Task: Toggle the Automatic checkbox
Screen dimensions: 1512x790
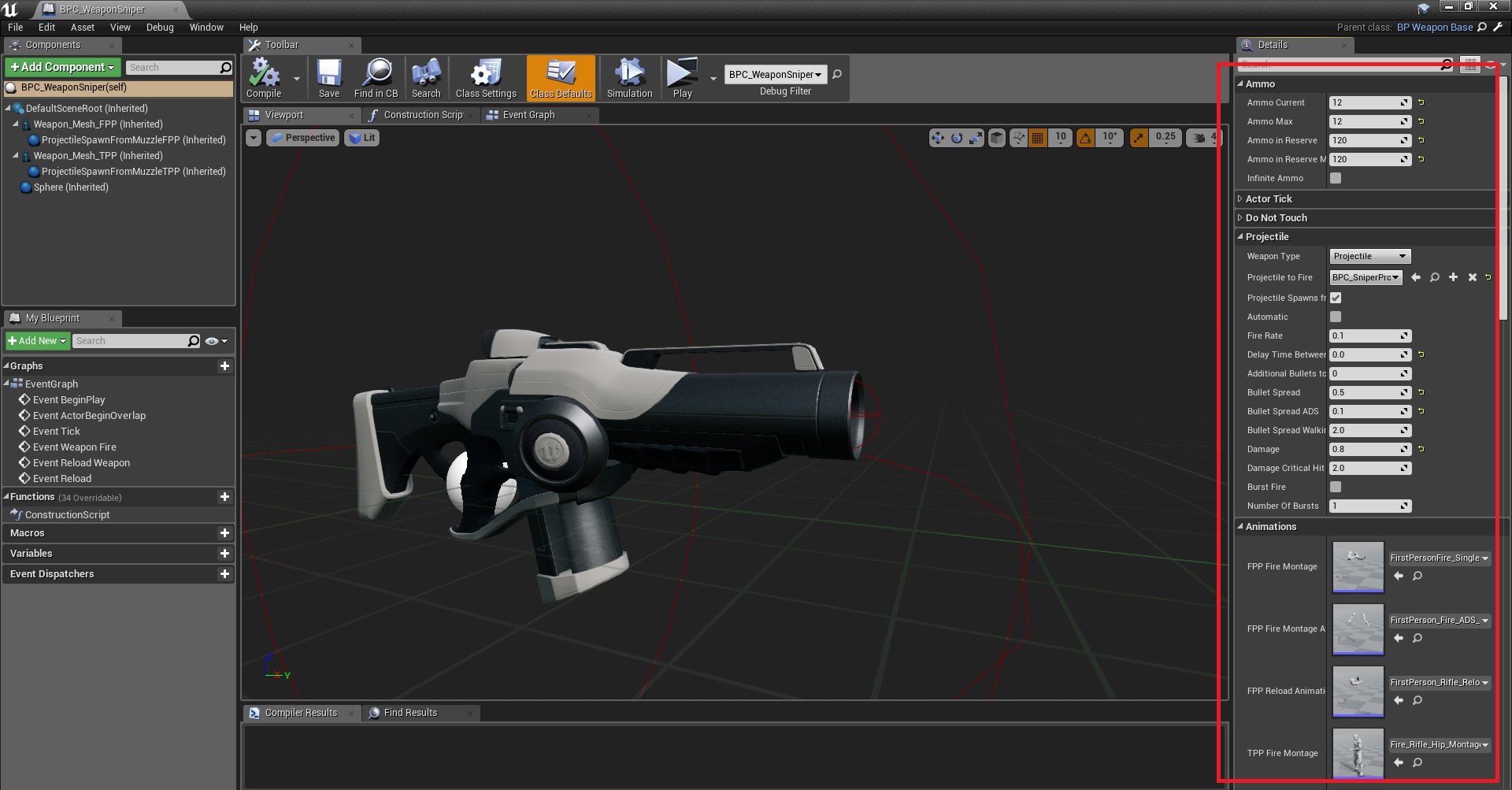Action: point(1336,317)
